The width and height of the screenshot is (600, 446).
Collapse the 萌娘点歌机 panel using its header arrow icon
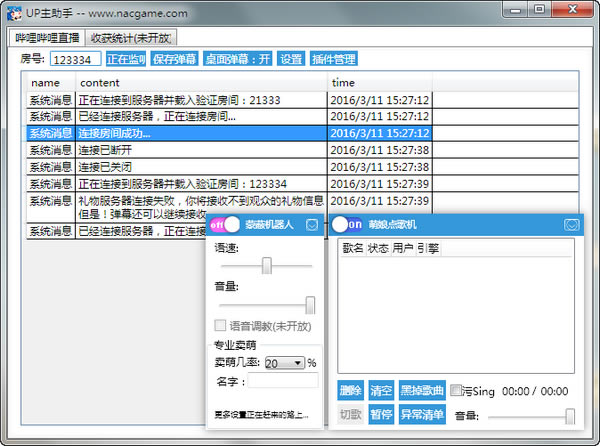[x=571, y=225]
